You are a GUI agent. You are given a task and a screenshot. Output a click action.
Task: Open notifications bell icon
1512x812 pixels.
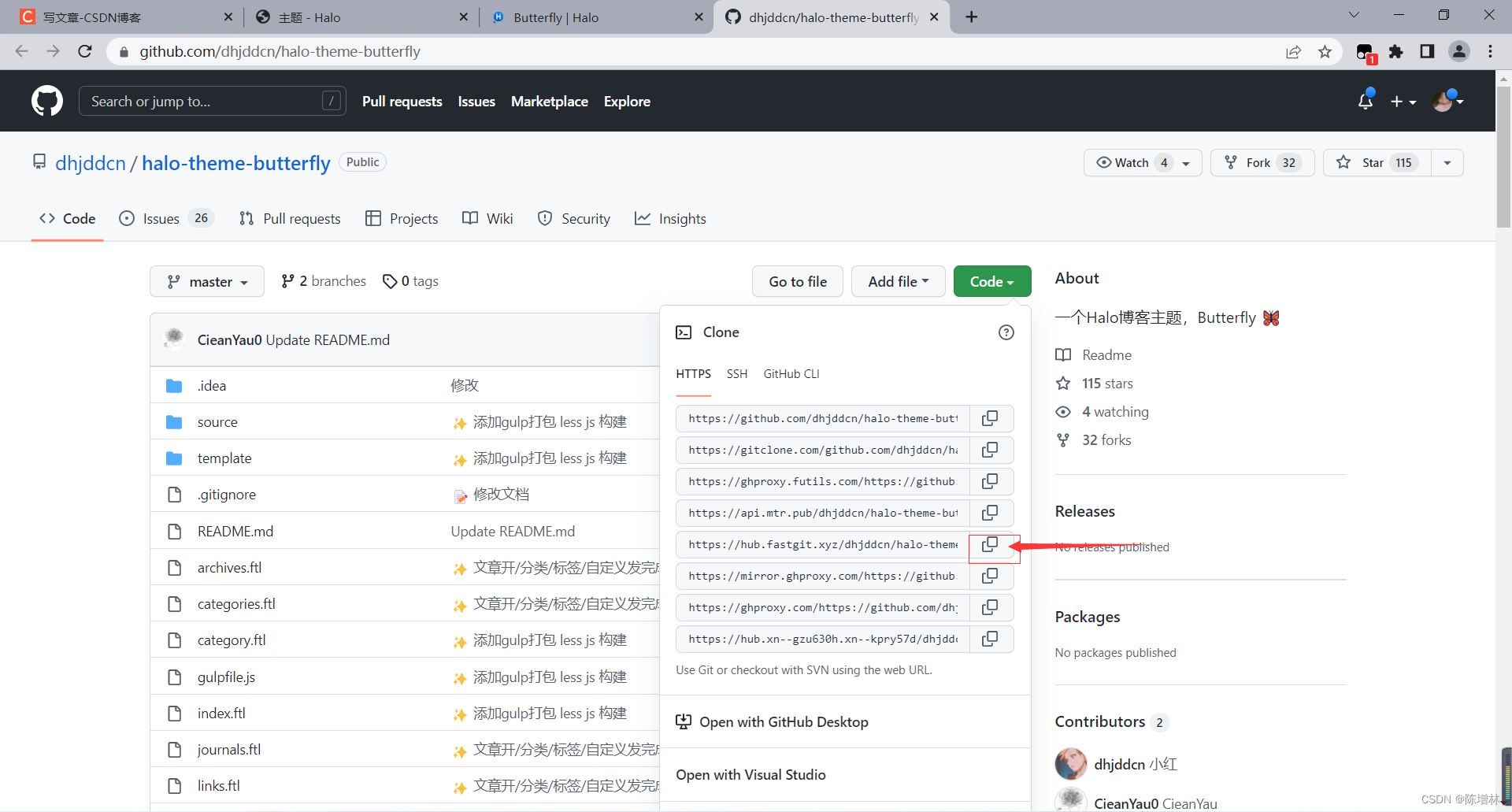click(x=1366, y=101)
